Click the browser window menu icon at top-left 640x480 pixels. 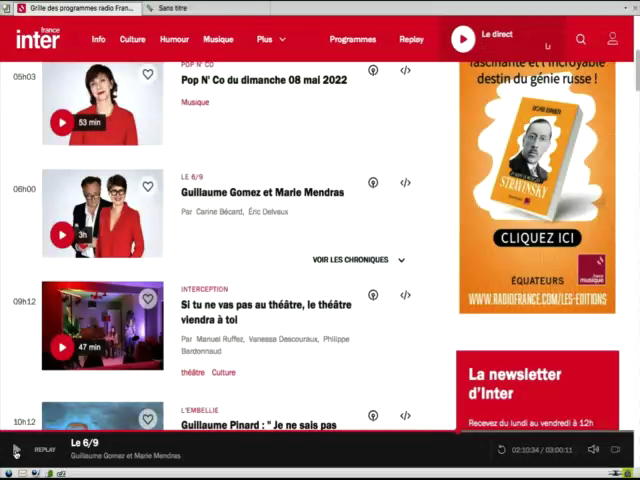point(6,8)
